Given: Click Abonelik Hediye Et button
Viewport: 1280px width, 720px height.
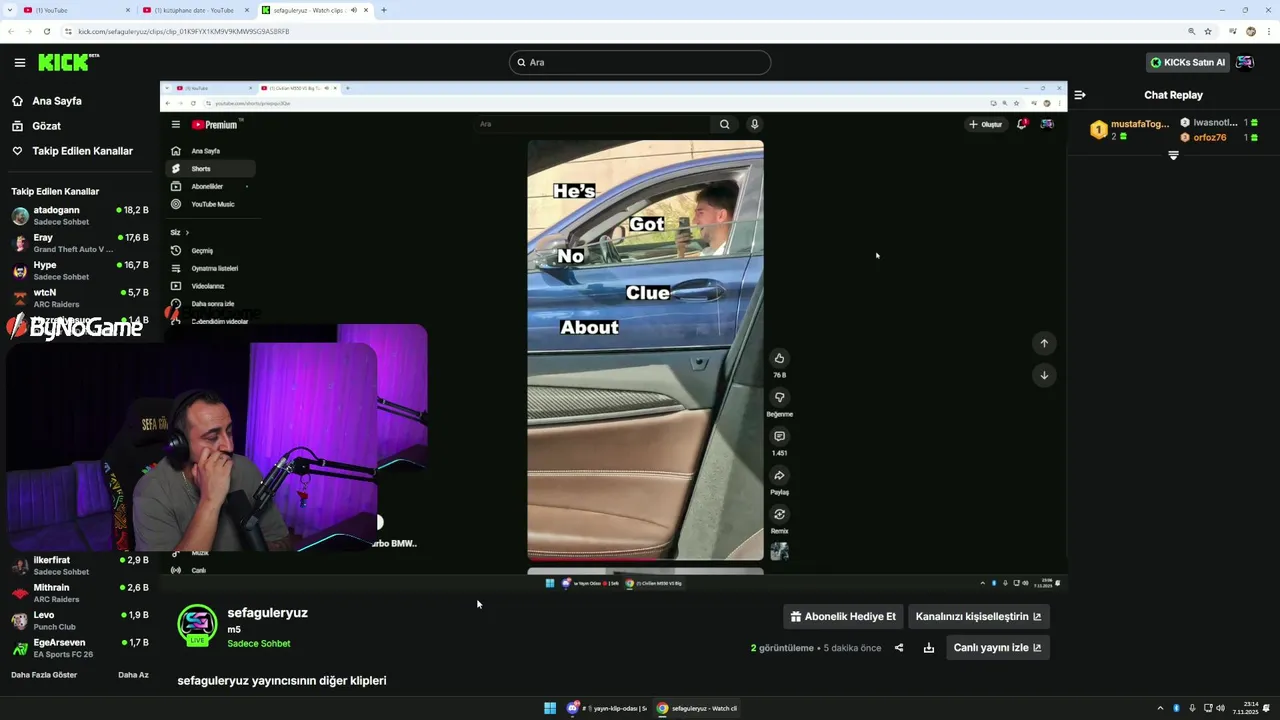Looking at the screenshot, I should (843, 617).
